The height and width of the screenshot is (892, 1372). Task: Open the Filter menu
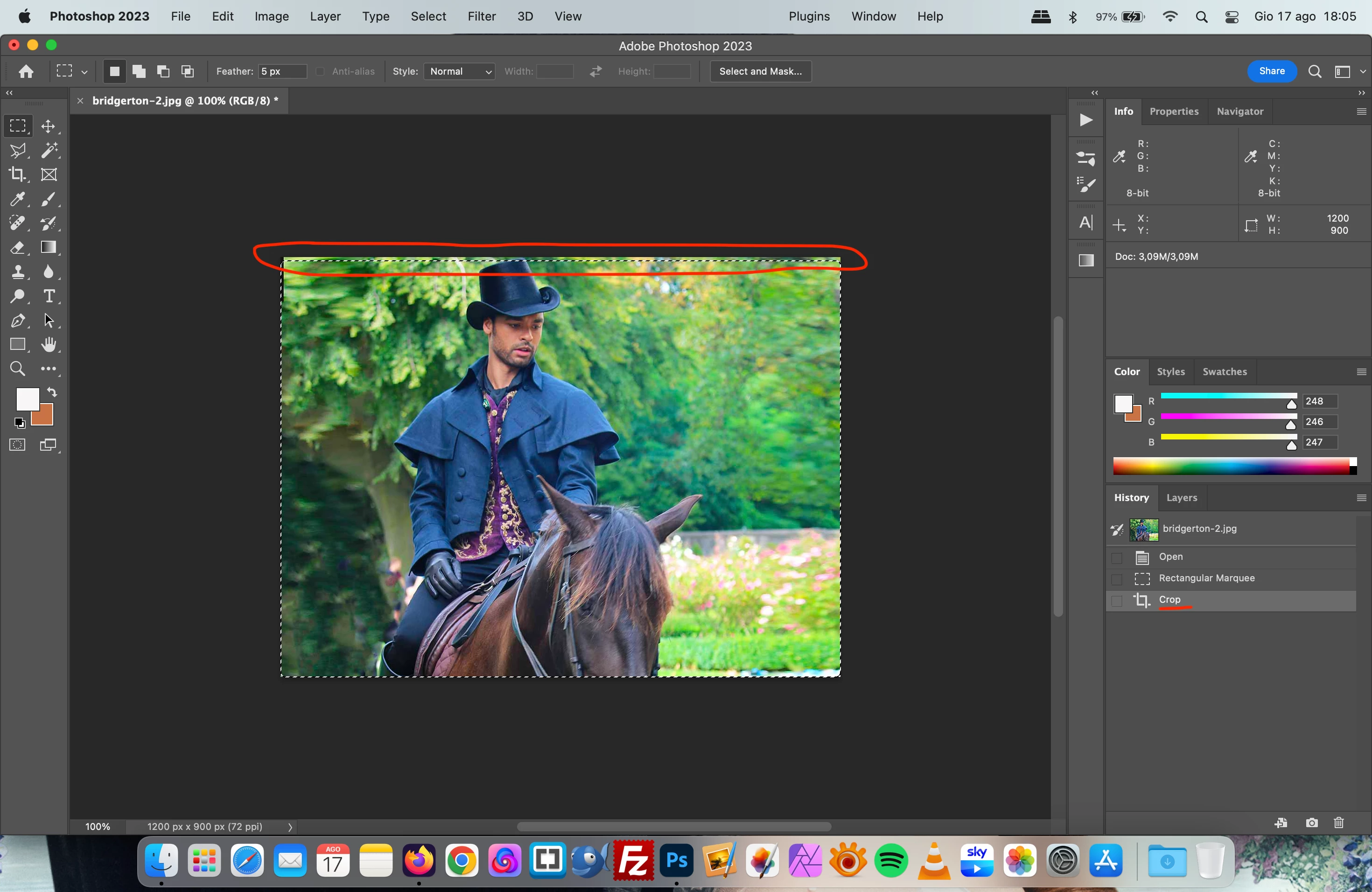[481, 16]
